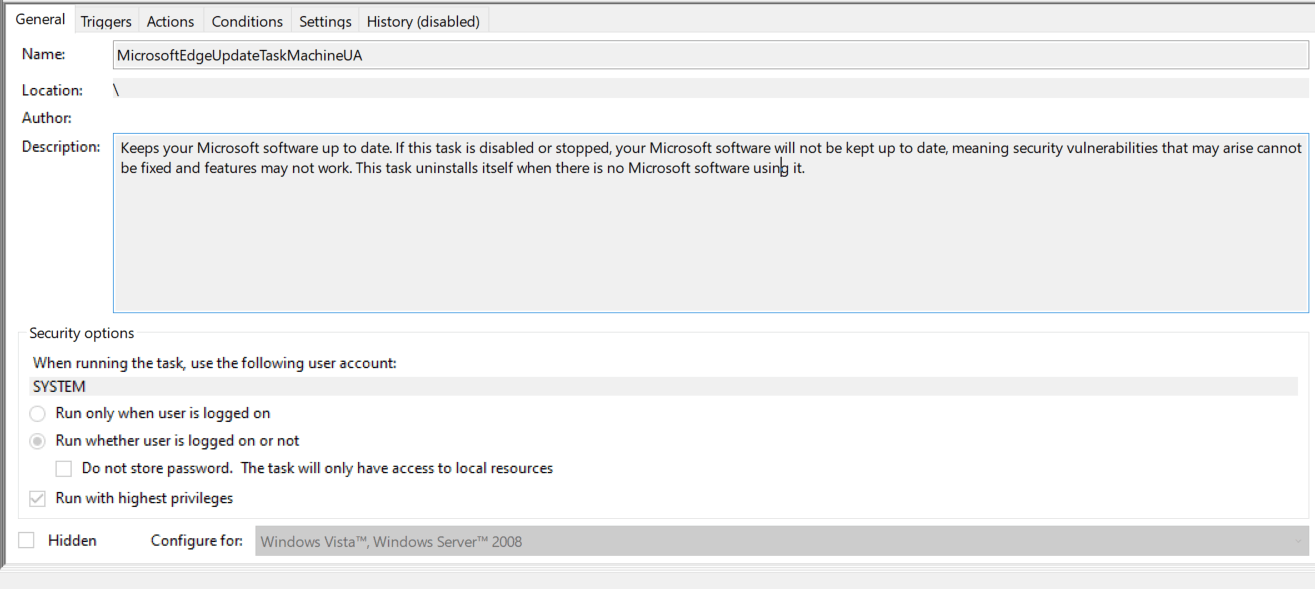Click the 'Name:' label

click(44, 54)
